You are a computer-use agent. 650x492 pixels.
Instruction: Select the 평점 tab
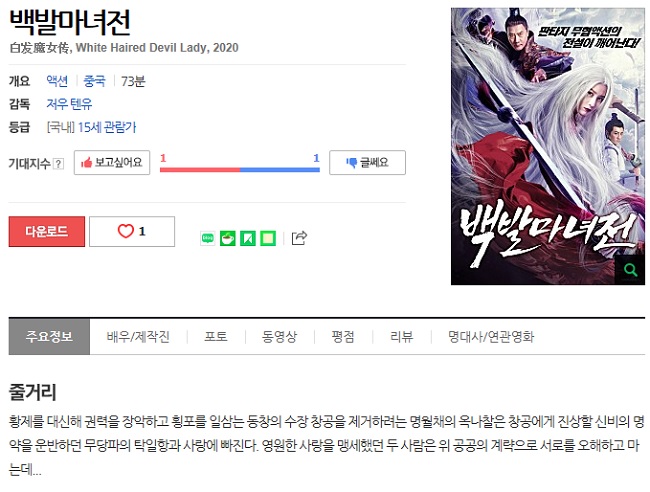[343, 337]
